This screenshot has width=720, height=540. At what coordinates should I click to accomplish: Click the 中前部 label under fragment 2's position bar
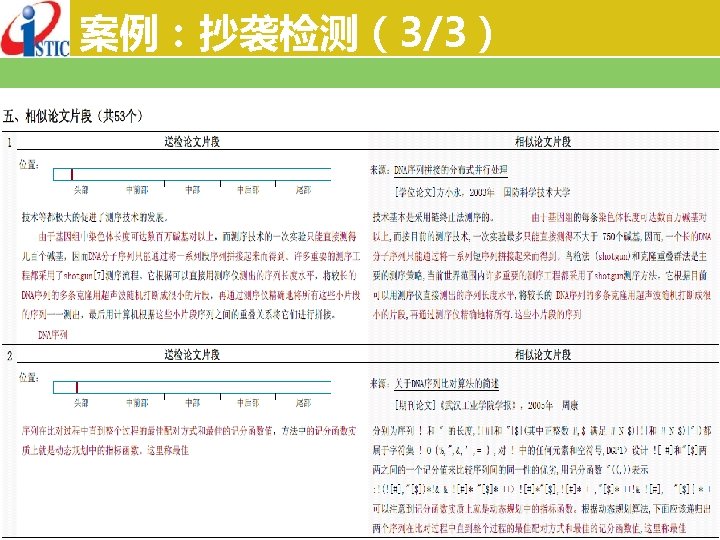pyautogui.click(x=137, y=403)
